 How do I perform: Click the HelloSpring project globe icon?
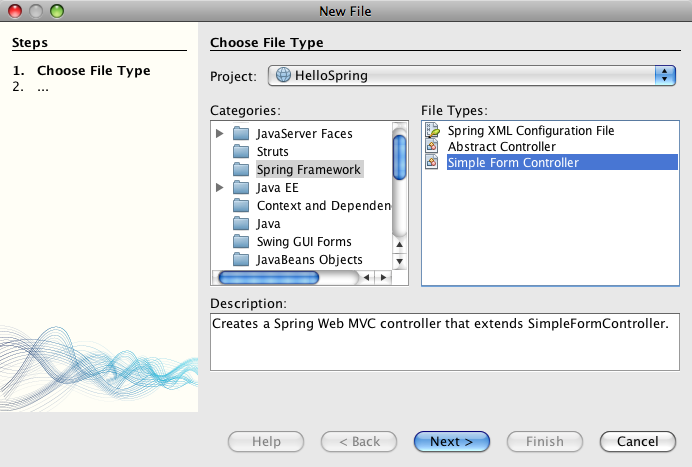click(x=283, y=75)
